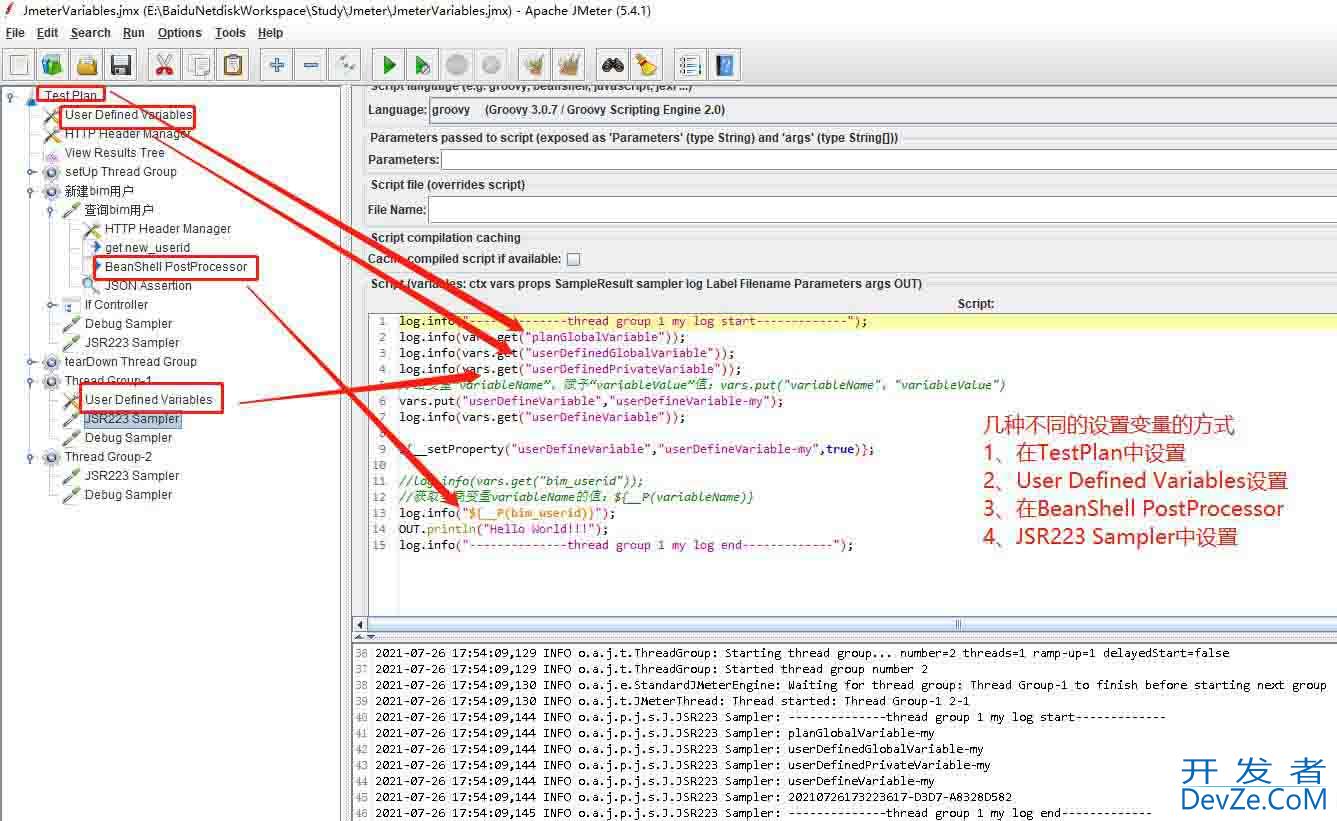Image resolution: width=1337 pixels, height=821 pixels.
Task: Expand the tearDown Thread Group node
Action: point(31,362)
